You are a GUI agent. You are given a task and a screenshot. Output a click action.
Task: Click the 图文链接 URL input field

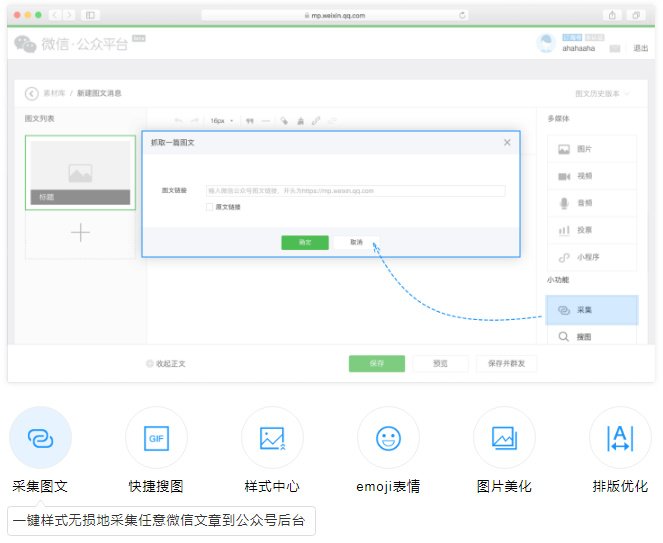coord(355,190)
